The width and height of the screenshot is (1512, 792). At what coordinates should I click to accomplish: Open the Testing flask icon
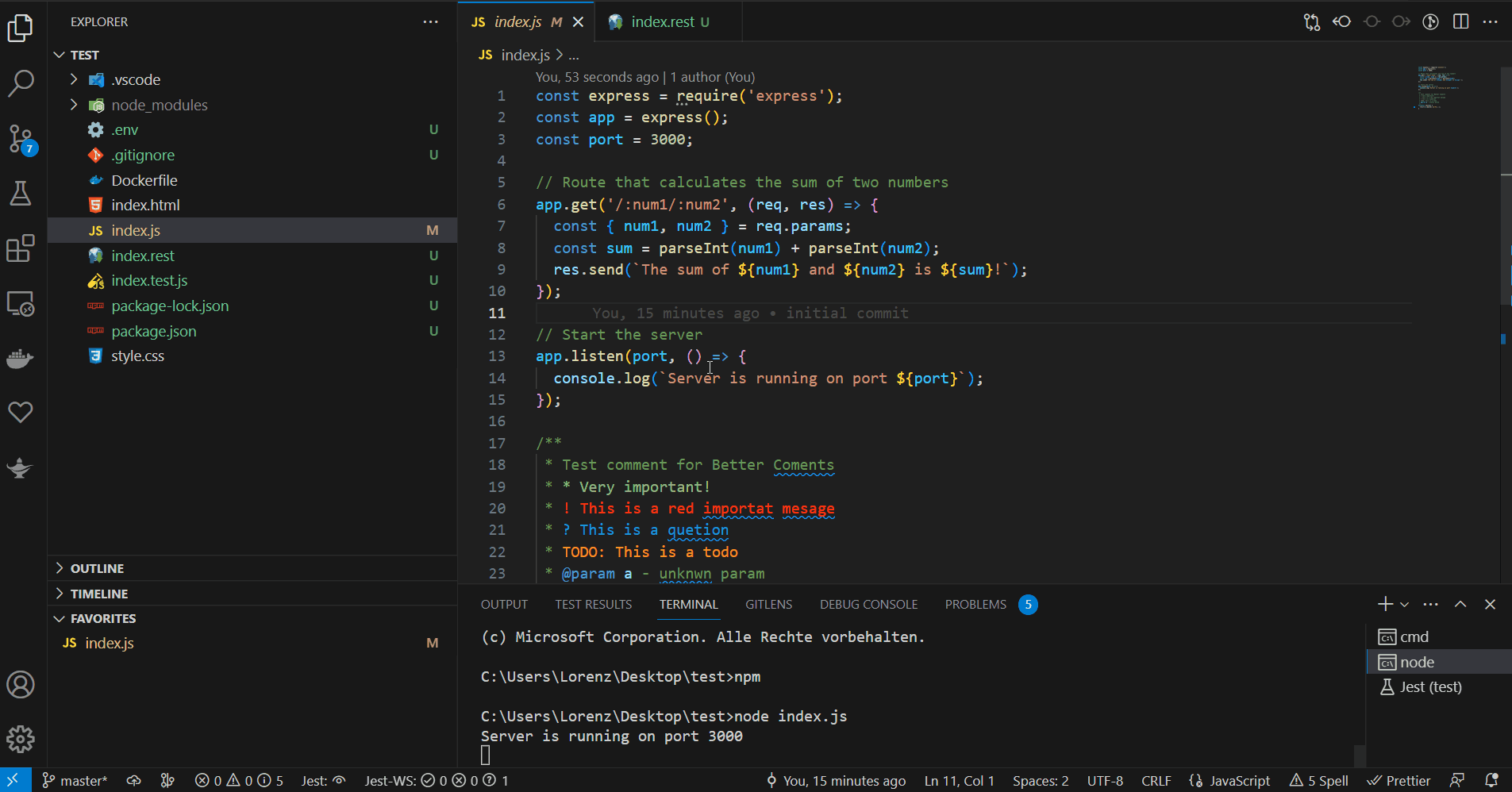(20, 194)
